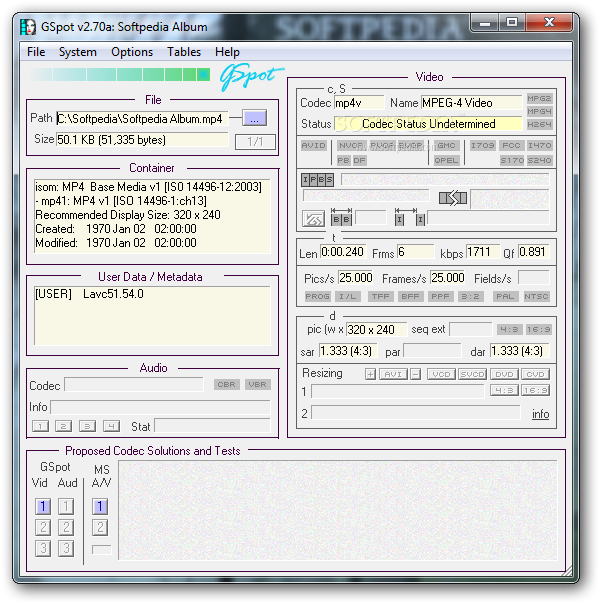Click the browse '...' button next to Path

pos(255,118)
